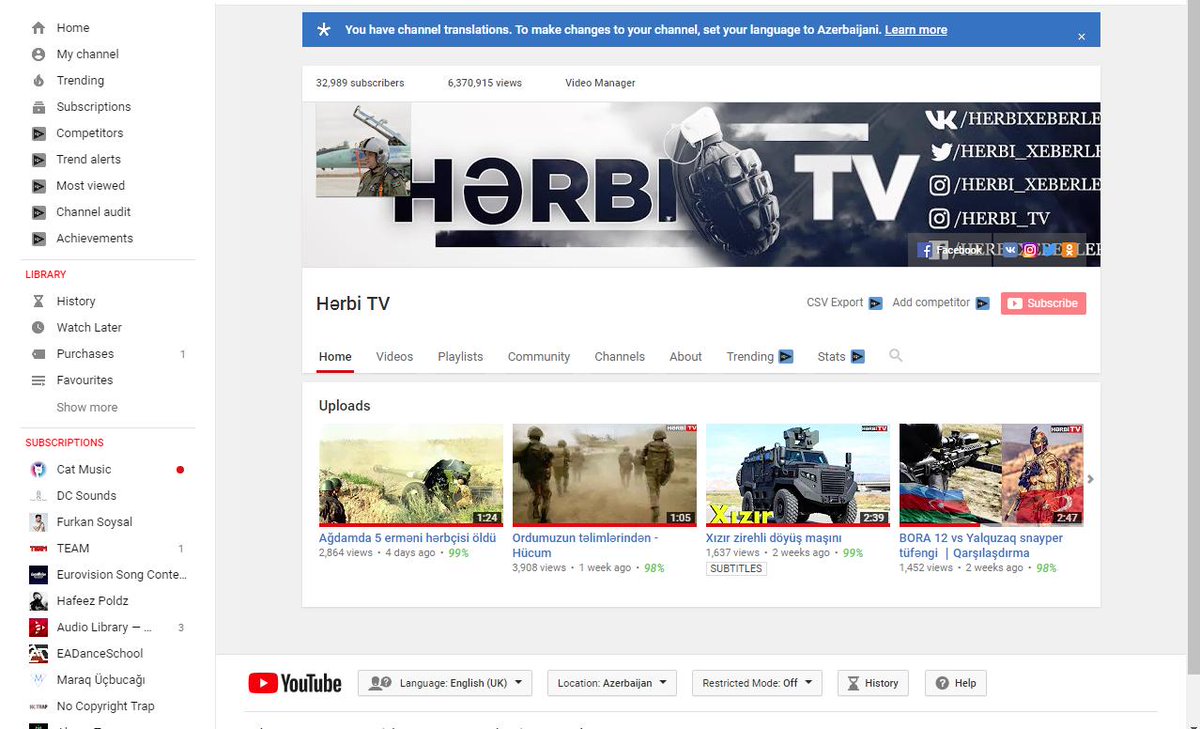Open the Stats tab

[x=841, y=356]
